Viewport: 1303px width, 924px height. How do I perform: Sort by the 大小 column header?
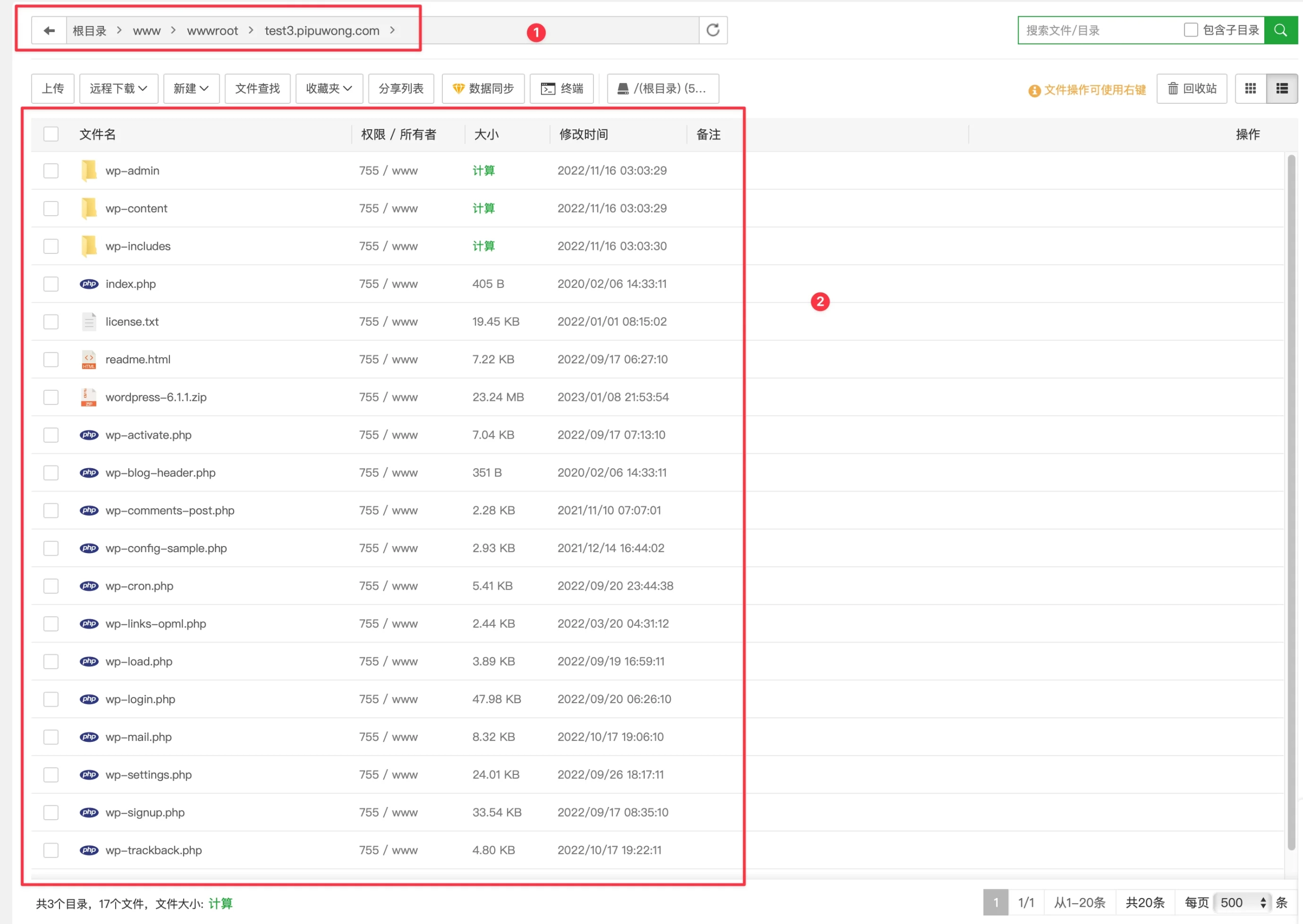[x=487, y=134]
